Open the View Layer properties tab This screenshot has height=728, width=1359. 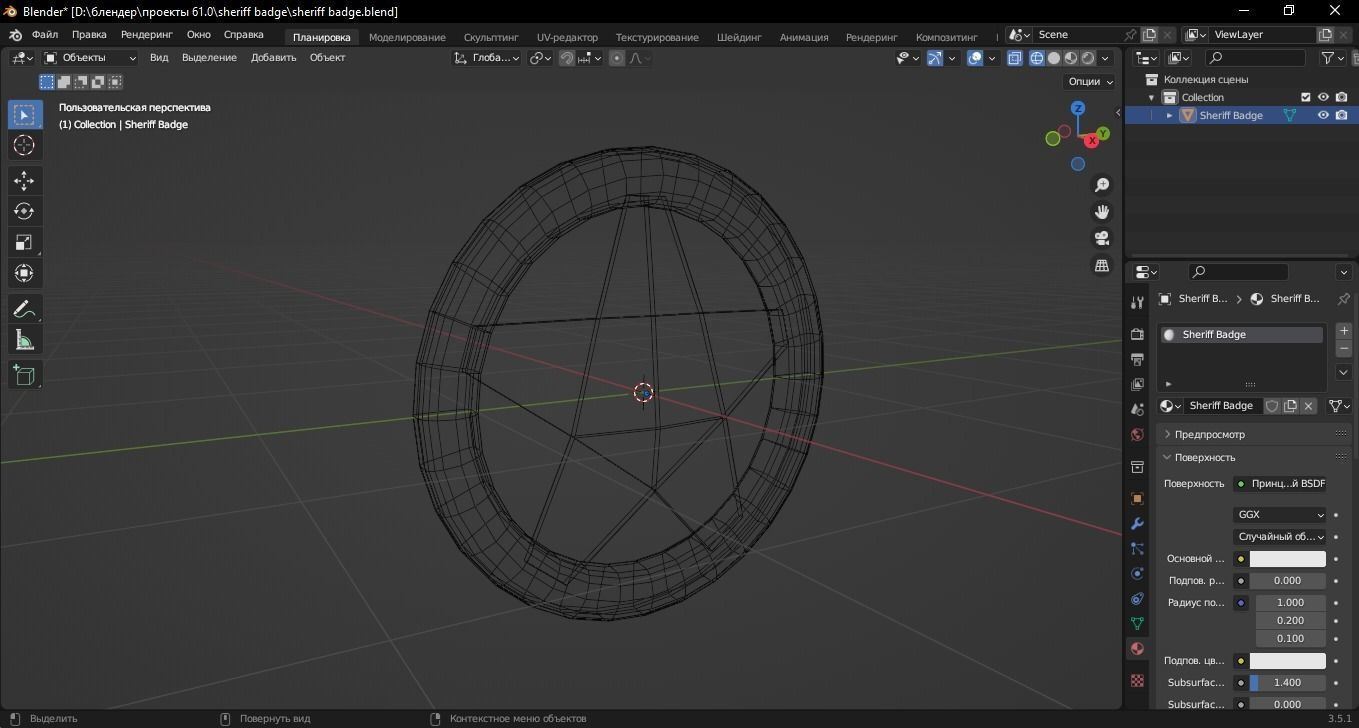coord(1137,384)
